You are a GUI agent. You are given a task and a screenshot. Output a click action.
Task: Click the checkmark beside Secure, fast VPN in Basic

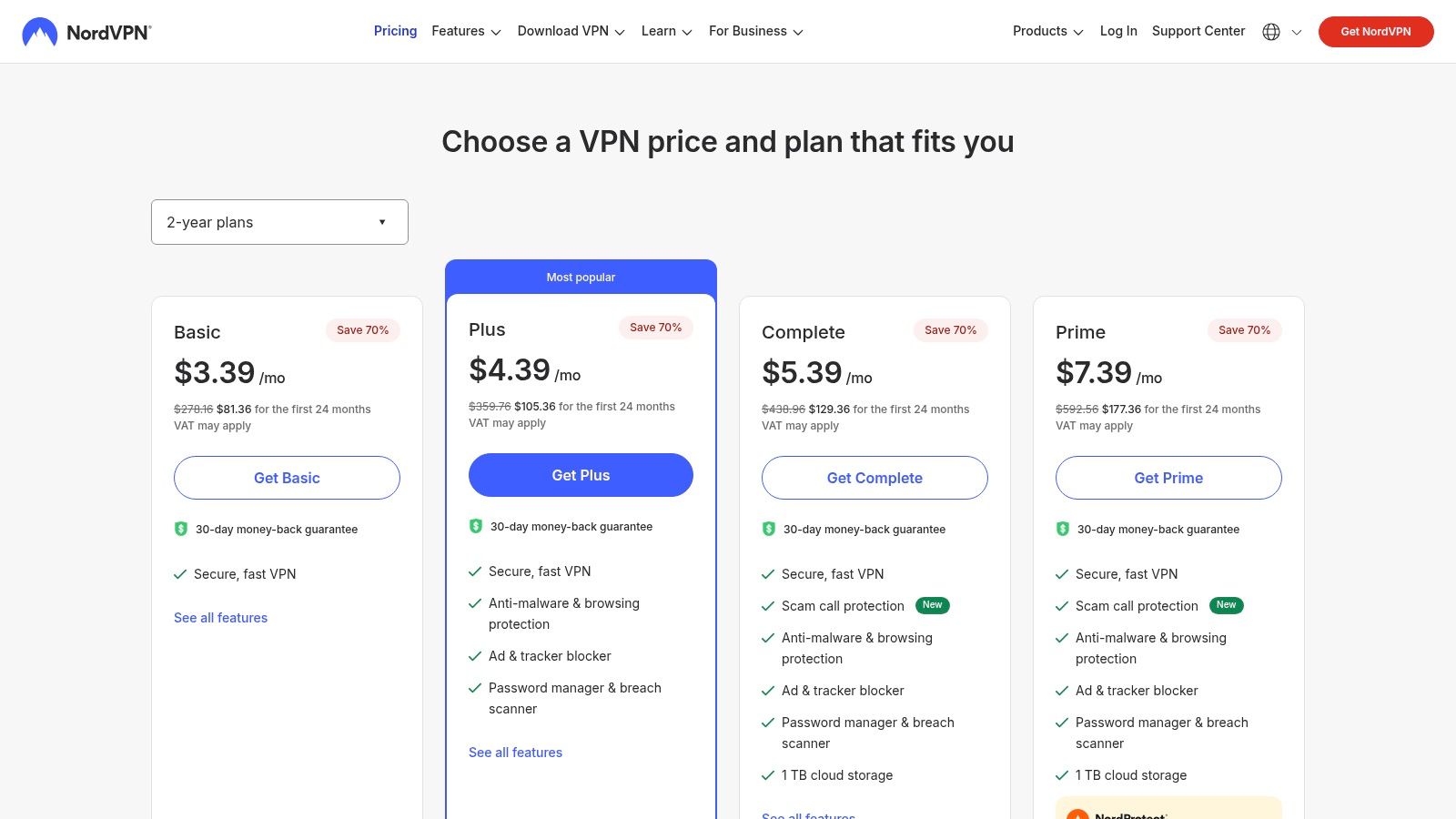(178, 574)
